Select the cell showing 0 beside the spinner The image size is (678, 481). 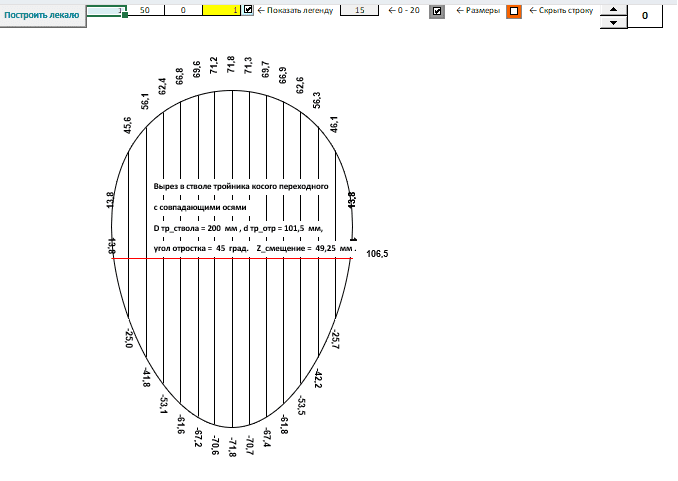(x=645, y=16)
